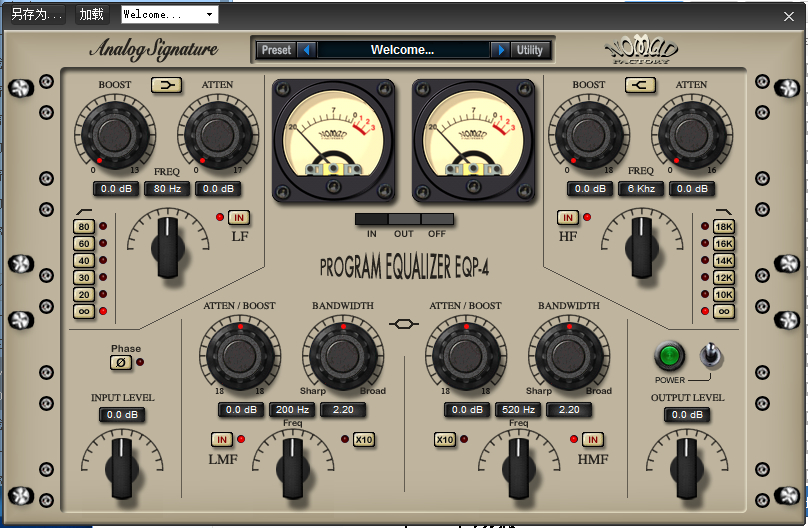Toggle the HF band IN button
Screen dimensions: 808x528
point(568,218)
